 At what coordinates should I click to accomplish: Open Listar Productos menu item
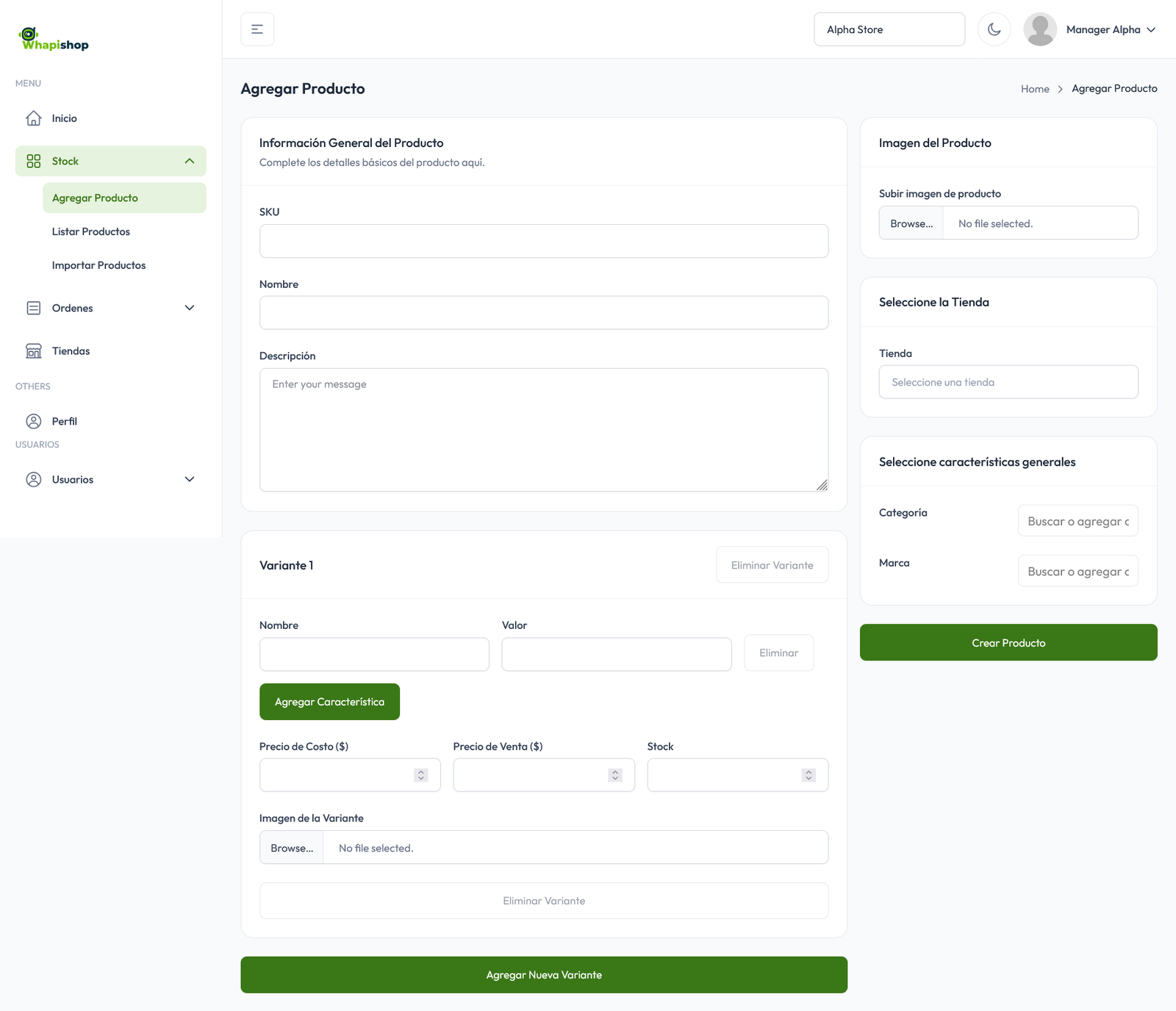pyautogui.click(x=91, y=231)
